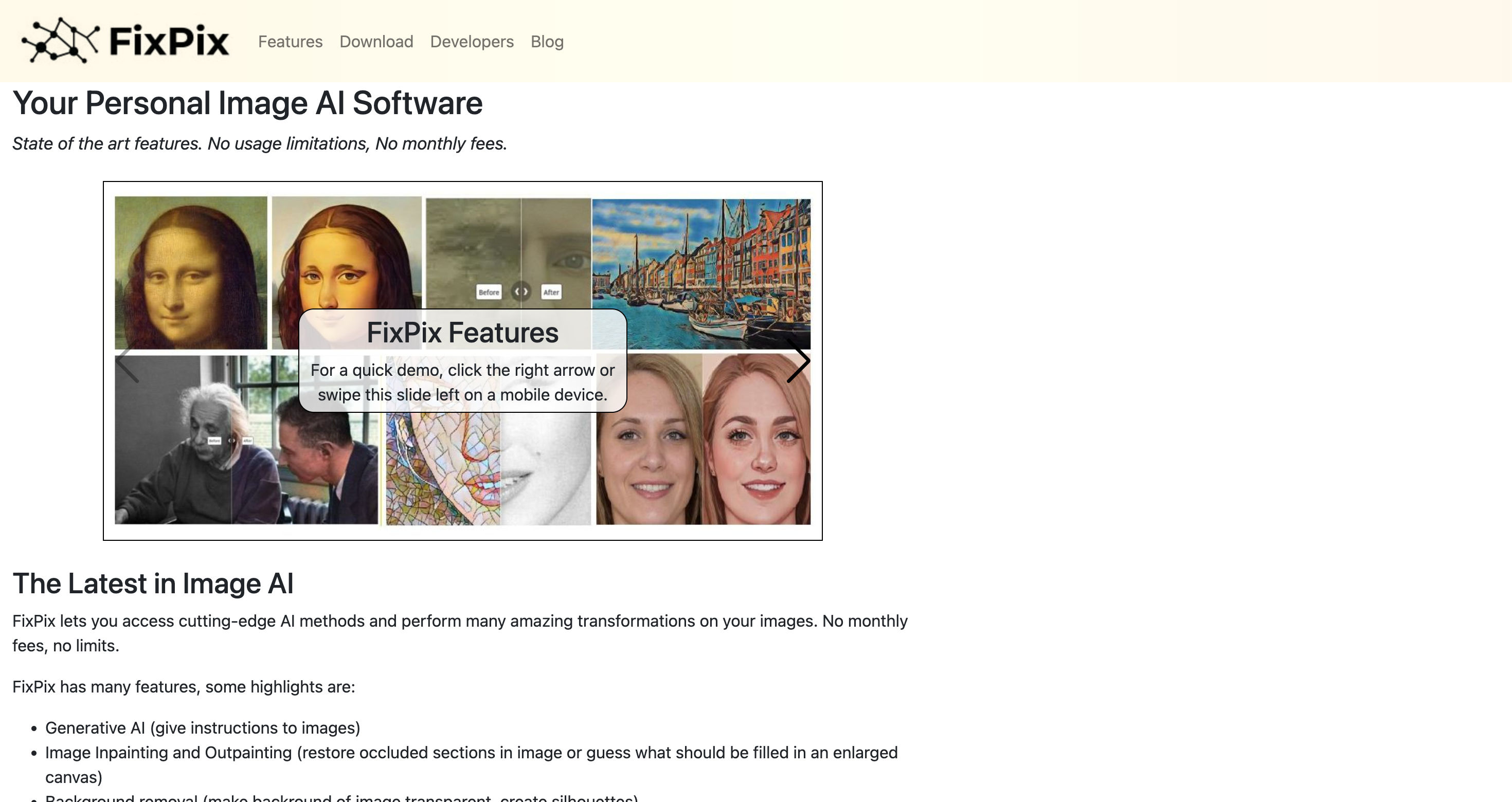Click 'FixPix lets you access cutting-edge' paragraph
The height and width of the screenshot is (802, 1512).
pos(460,633)
